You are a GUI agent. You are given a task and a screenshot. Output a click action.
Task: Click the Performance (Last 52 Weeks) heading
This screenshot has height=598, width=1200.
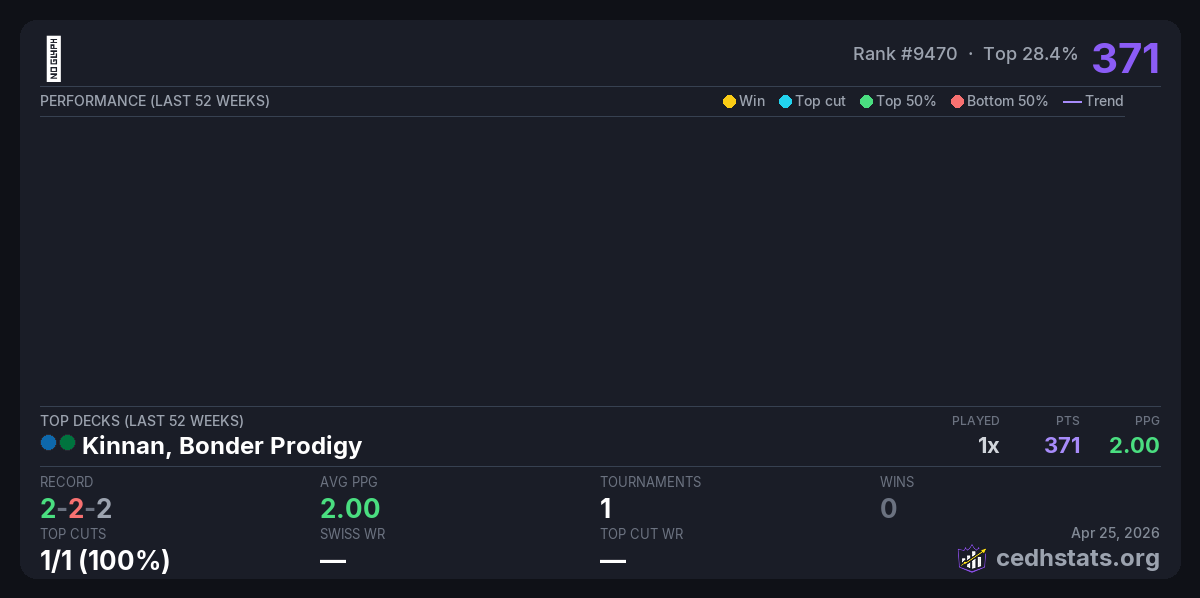(155, 101)
